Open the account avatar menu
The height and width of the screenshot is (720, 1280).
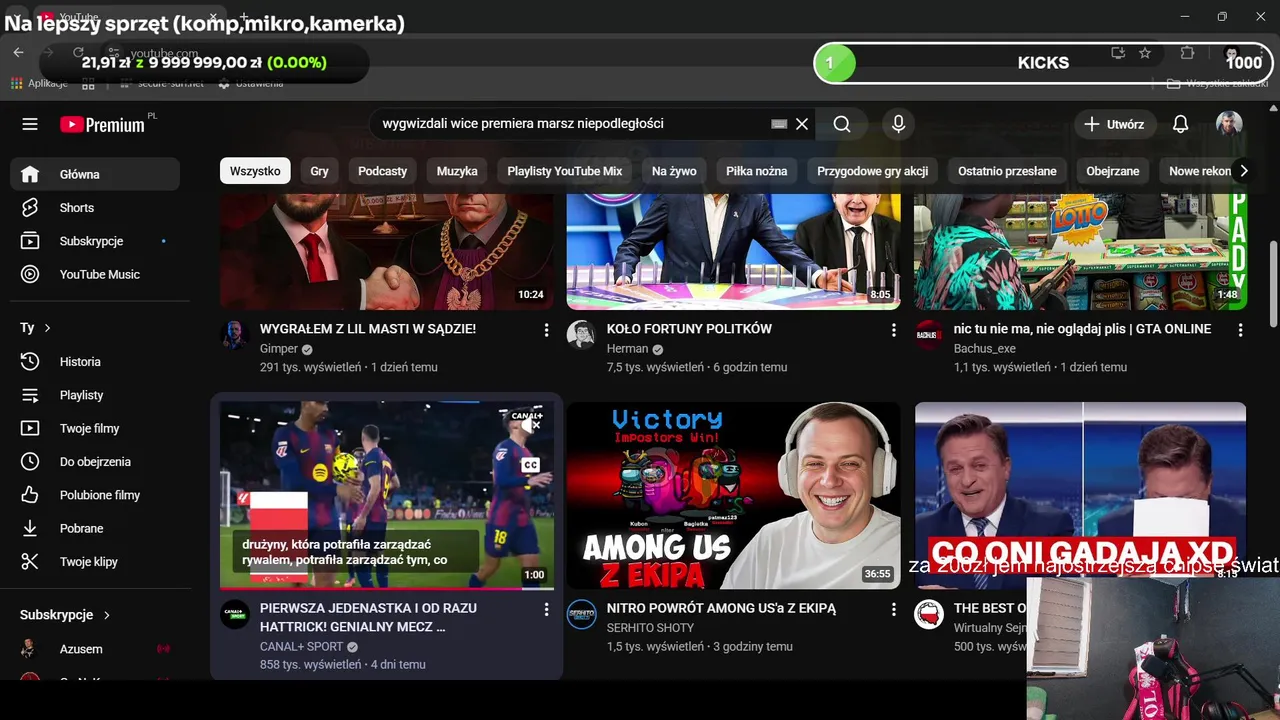[x=1229, y=124]
